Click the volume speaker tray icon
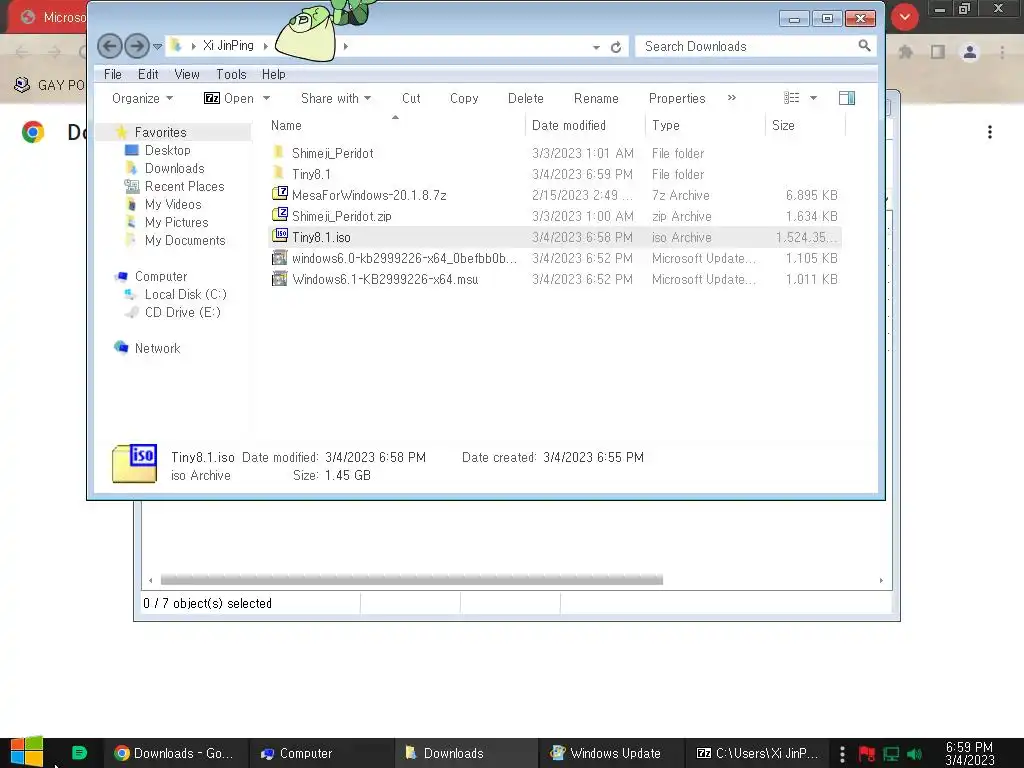The height and width of the screenshot is (768, 1024). 914,754
